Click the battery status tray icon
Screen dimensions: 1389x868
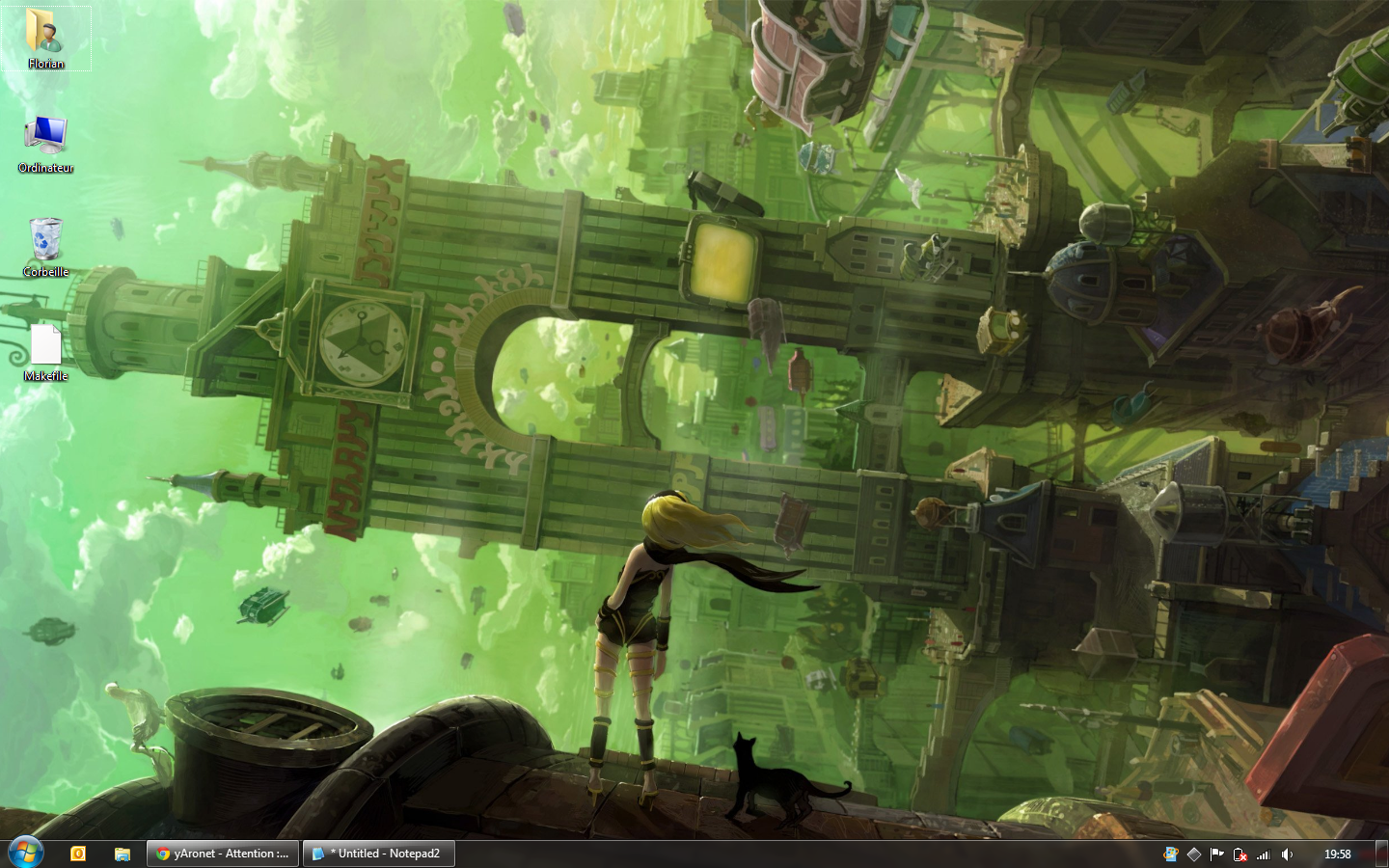pos(1240,854)
